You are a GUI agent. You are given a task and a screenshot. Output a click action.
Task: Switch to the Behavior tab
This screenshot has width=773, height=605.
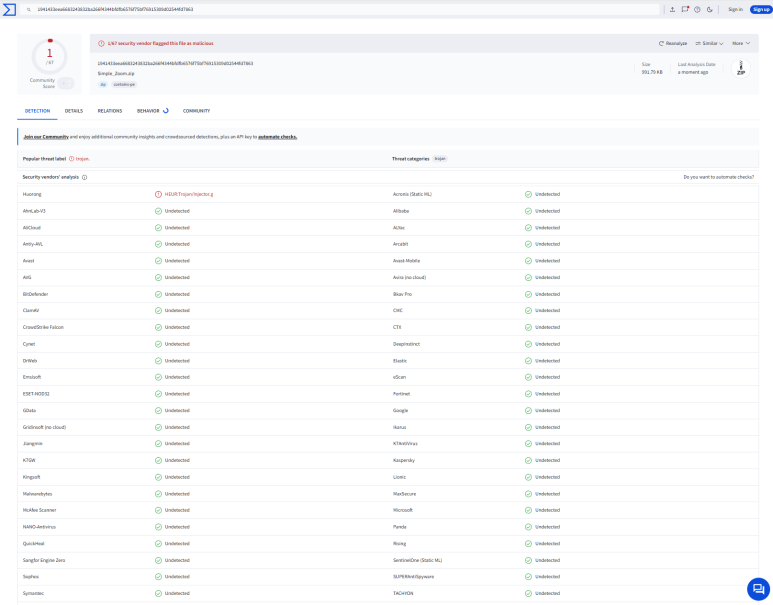[152, 111]
